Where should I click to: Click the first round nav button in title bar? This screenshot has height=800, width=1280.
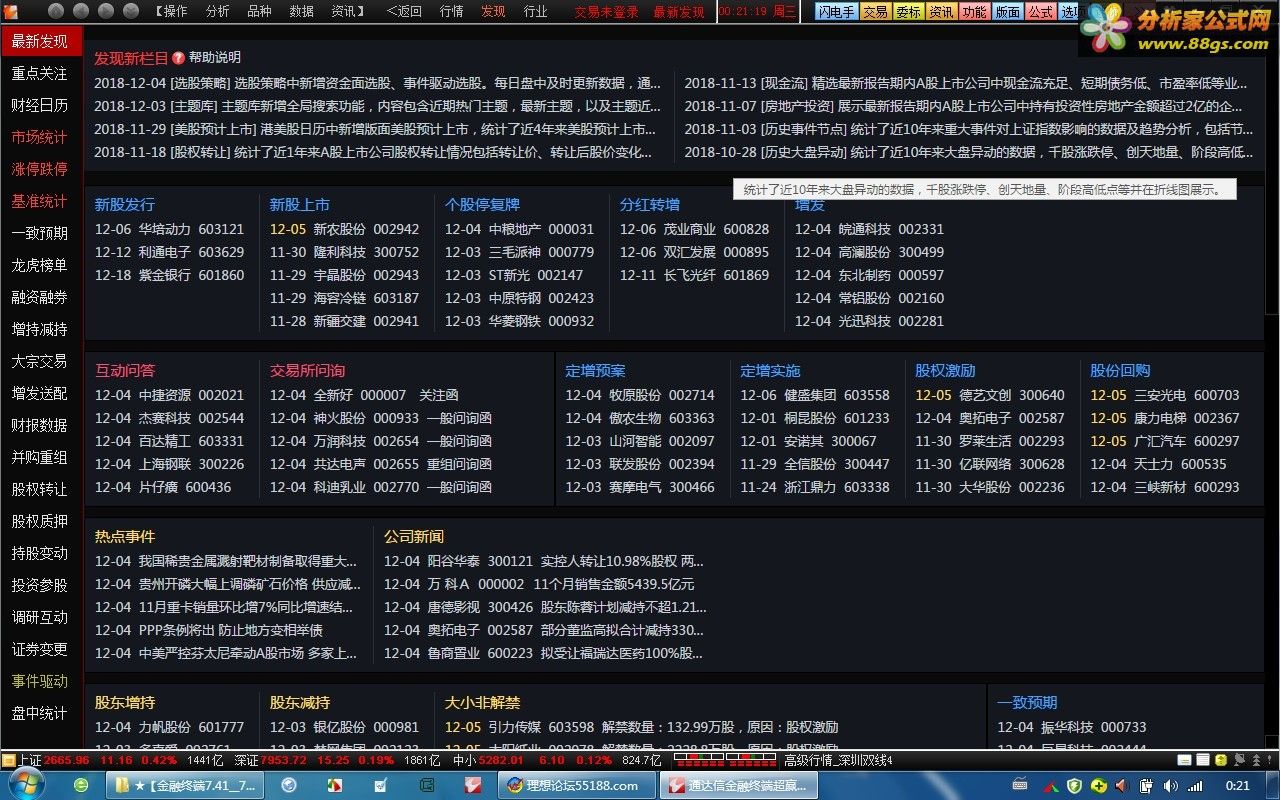(56, 11)
